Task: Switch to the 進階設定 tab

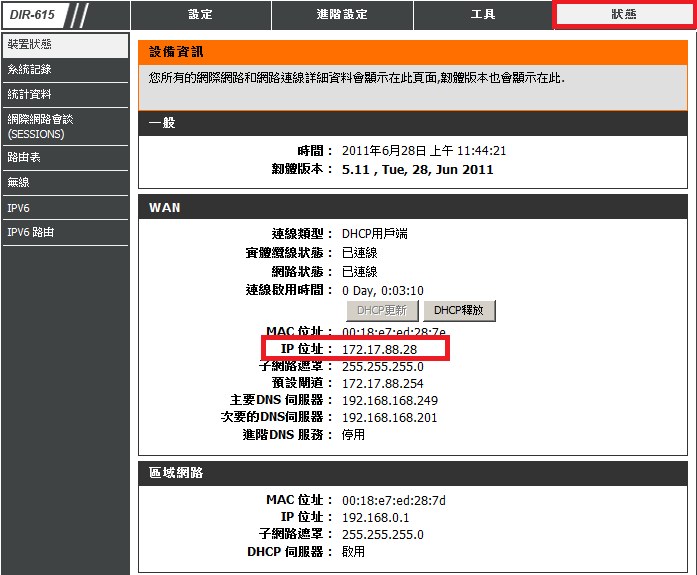Action: pyautogui.click(x=341, y=15)
